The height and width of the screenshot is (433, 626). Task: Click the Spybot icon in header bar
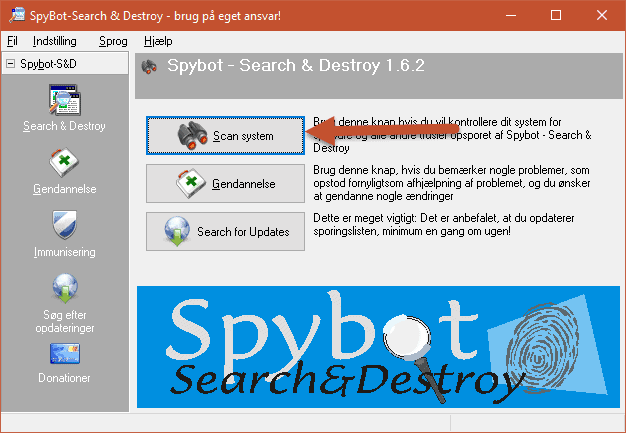point(149,67)
